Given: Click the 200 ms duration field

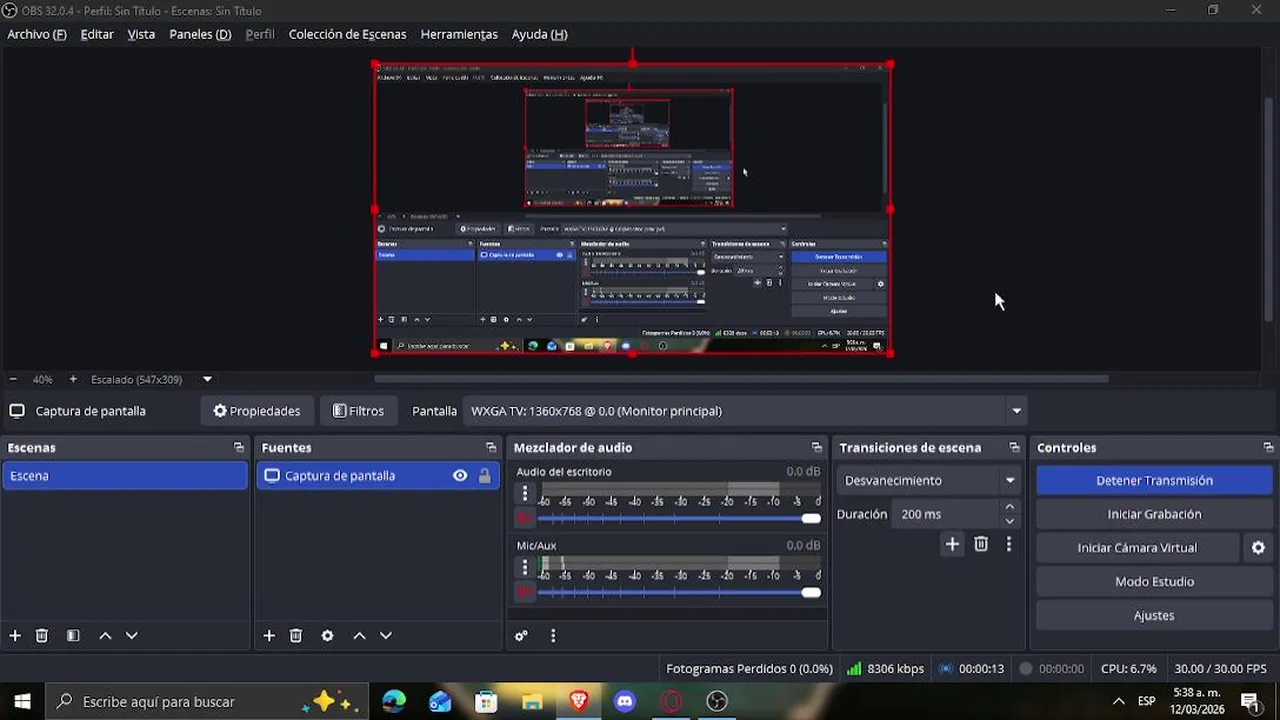Looking at the screenshot, I should [946, 514].
